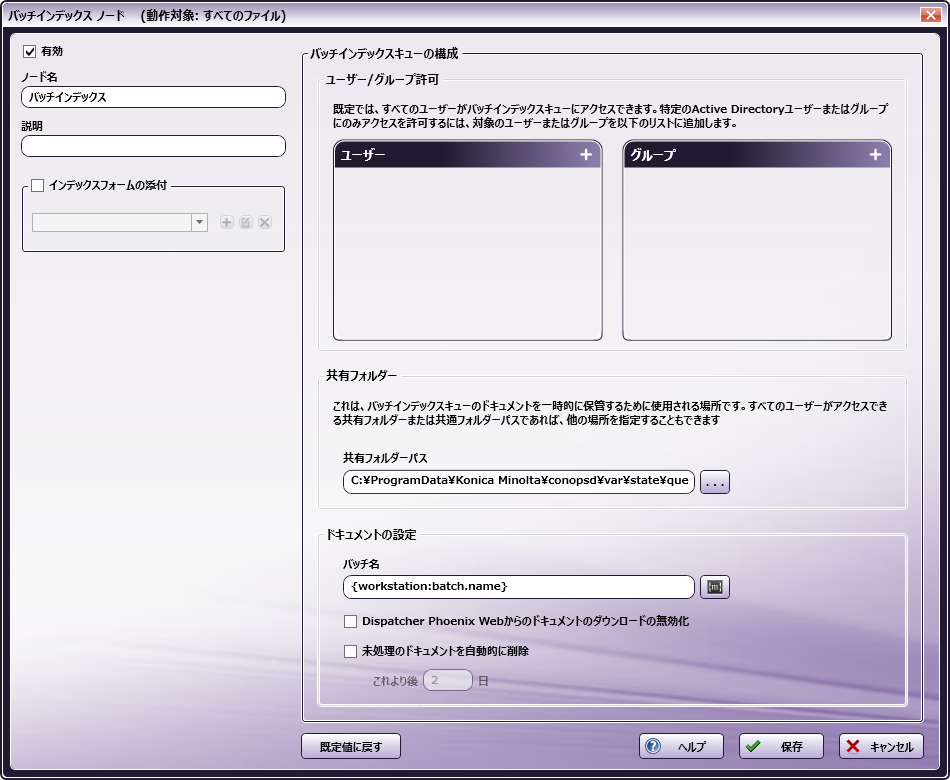
Task: Click the delete index form X icon
Action: coord(265,222)
